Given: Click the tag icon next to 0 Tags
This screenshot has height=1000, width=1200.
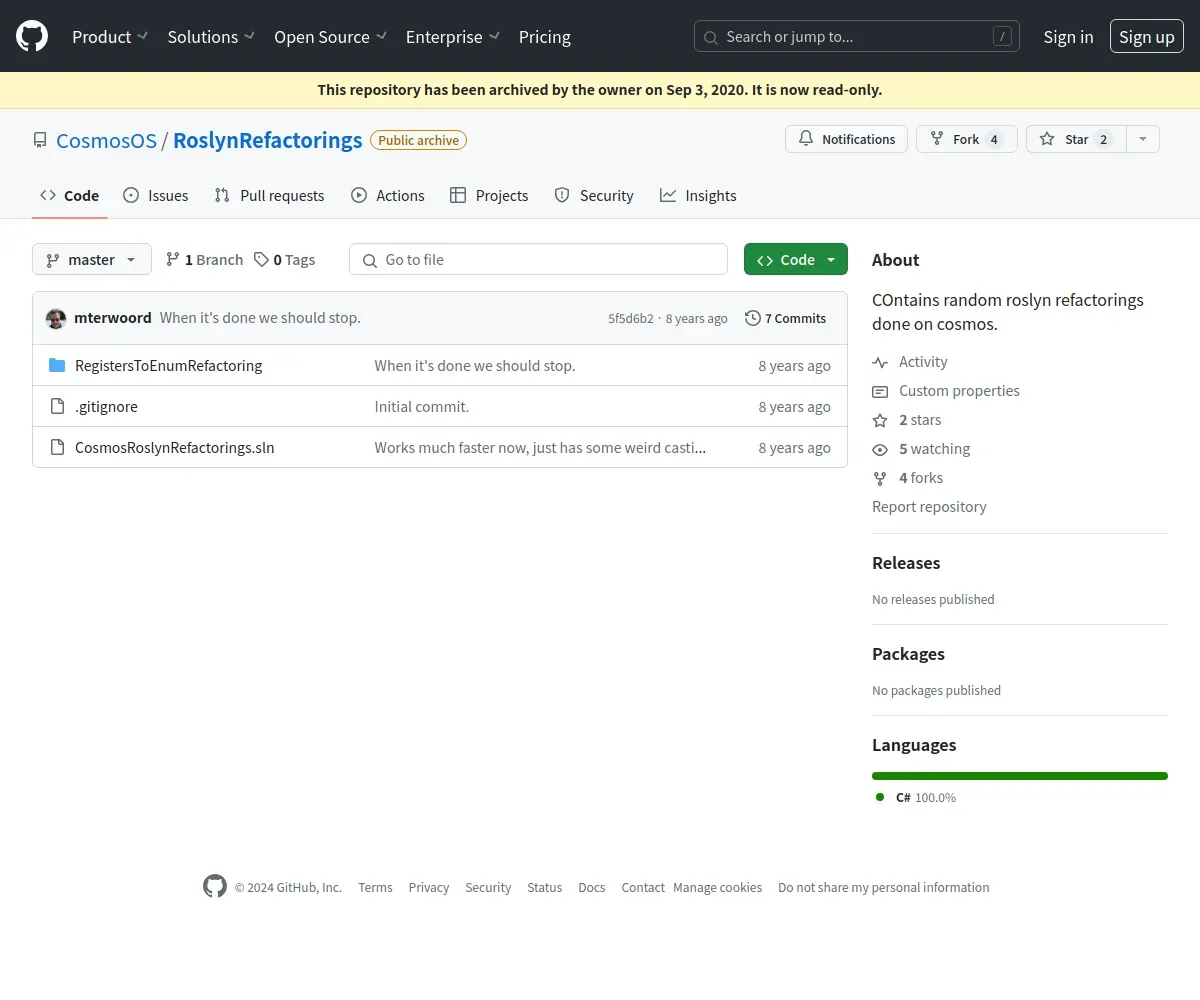Looking at the screenshot, I should click(261, 259).
